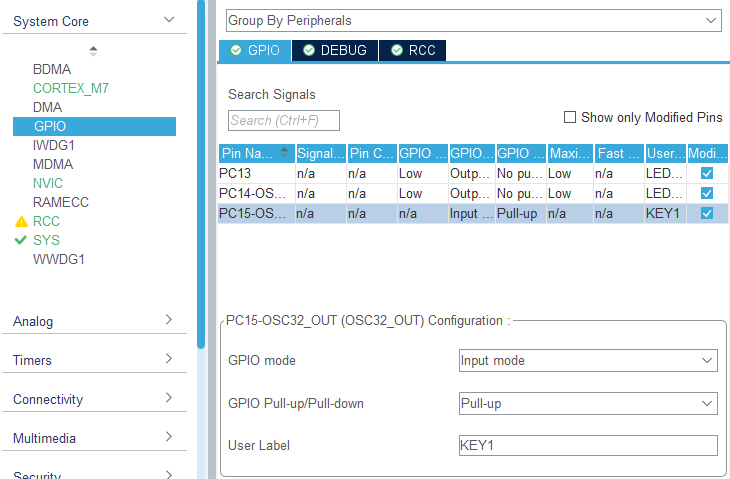Click the check icon on DEBUG tab
The image size is (730, 479).
(x=309, y=50)
